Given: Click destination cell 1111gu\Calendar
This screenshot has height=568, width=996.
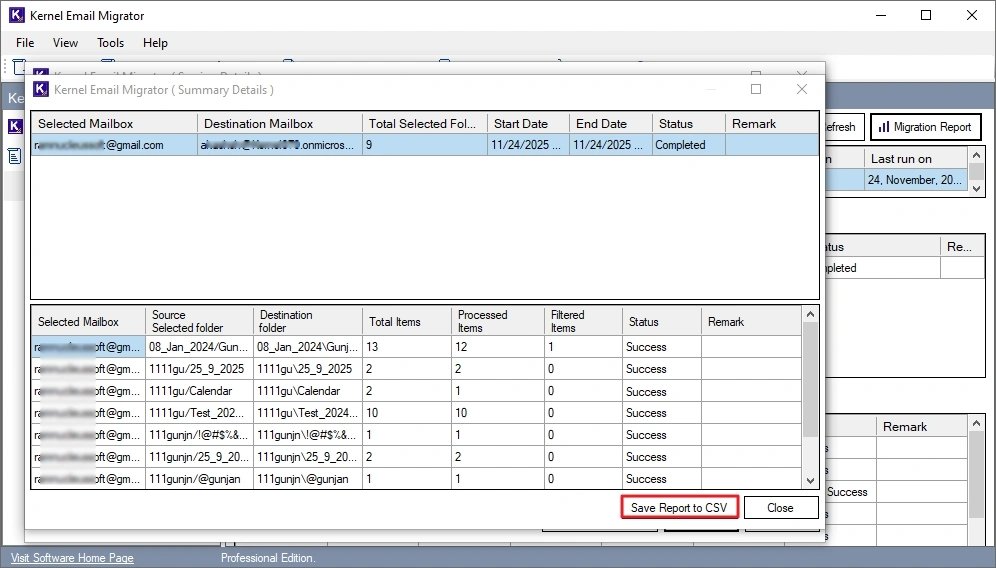Looking at the screenshot, I should coord(308,391).
